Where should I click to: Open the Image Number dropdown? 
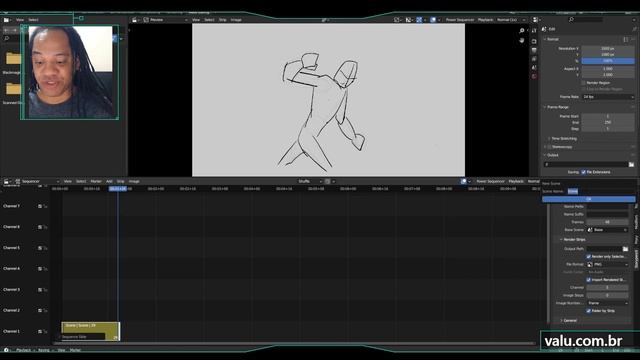click(x=607, y=303)
